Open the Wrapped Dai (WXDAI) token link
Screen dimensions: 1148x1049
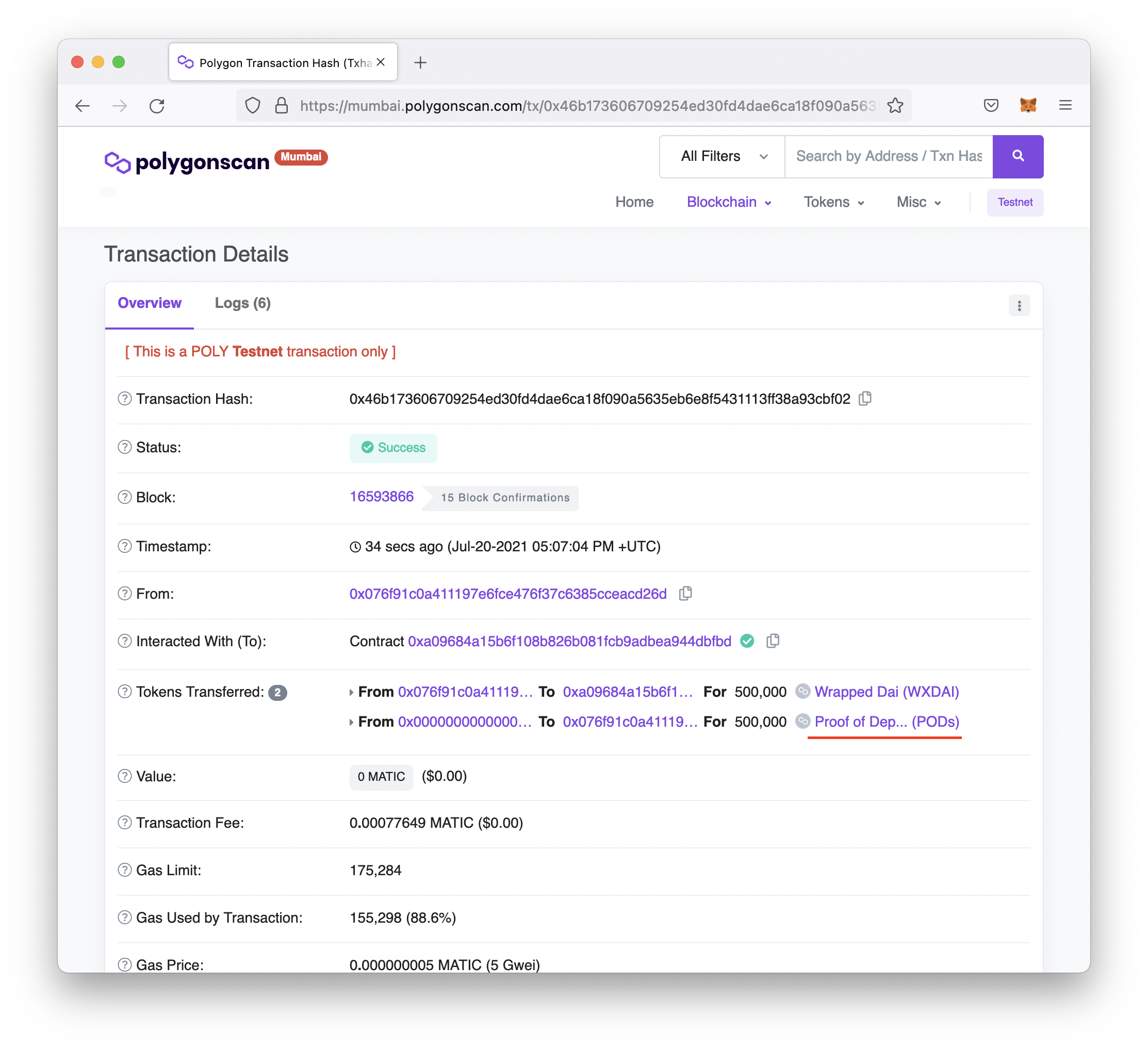coord(887,692)
